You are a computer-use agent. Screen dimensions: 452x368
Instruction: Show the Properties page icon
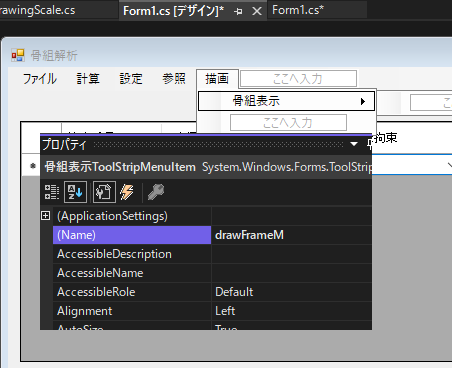coord(104,192)
